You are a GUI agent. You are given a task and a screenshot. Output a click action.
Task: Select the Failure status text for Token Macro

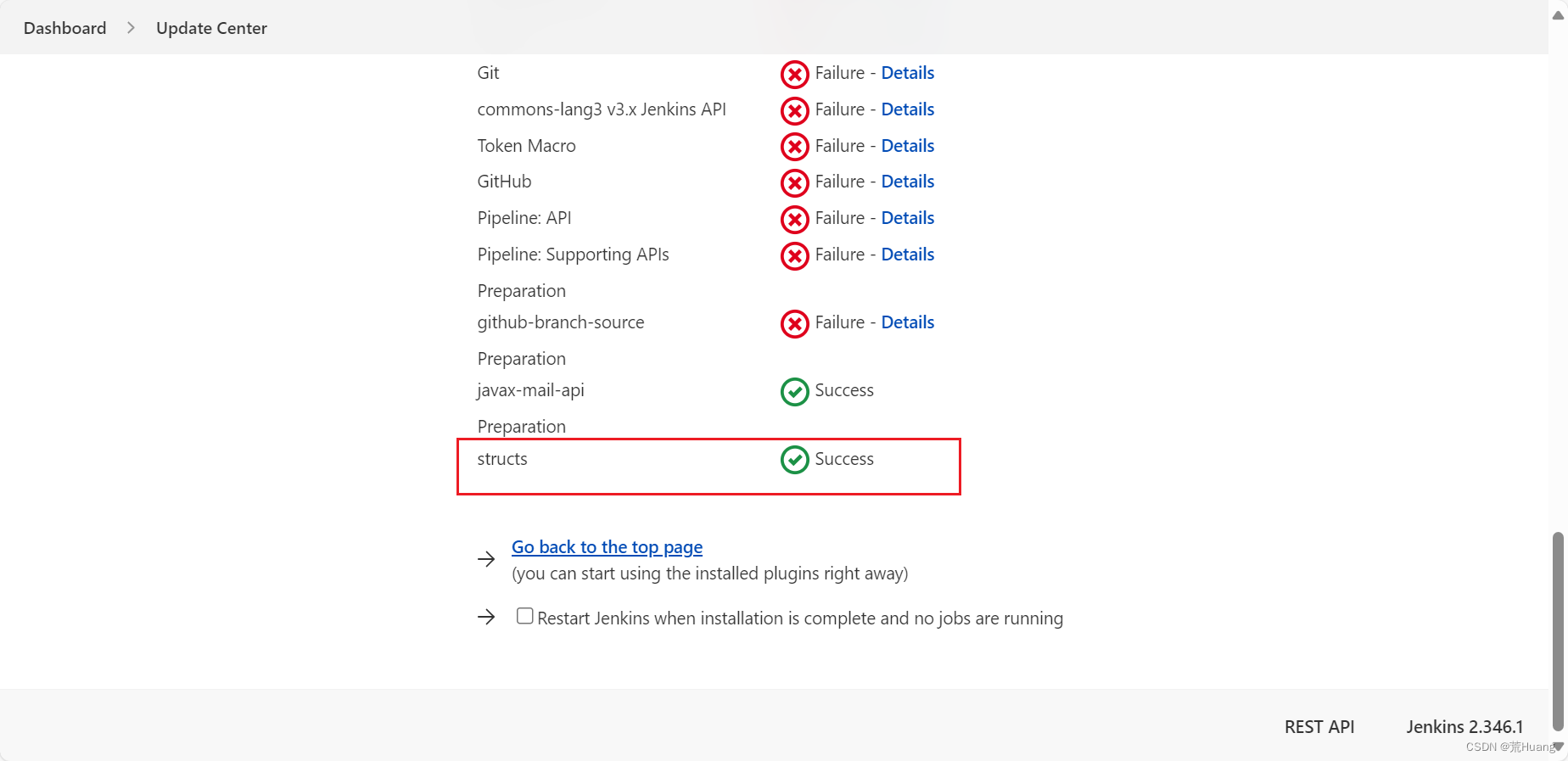(x=840, y=146)
